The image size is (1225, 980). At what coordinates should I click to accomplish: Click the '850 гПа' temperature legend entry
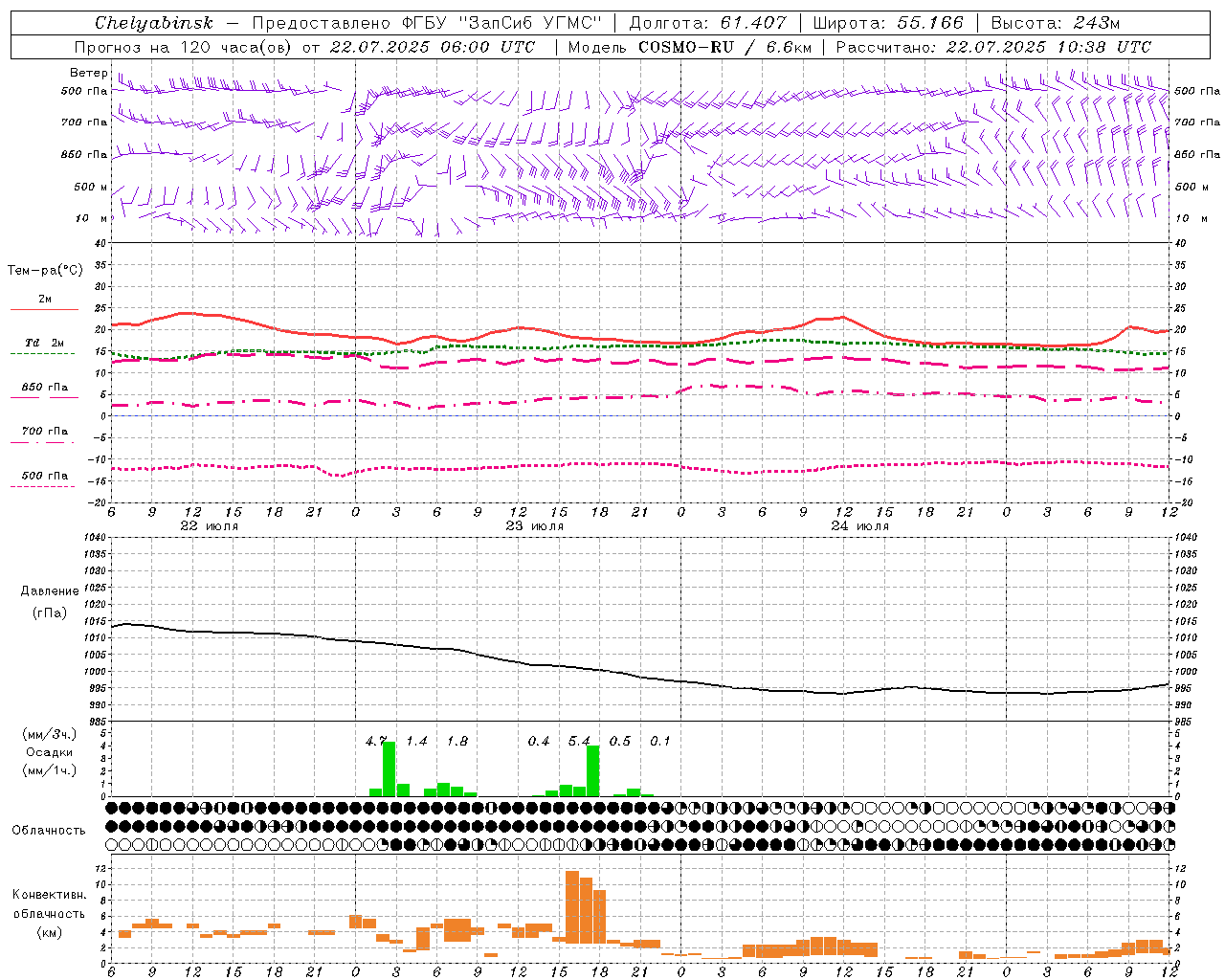(44, 388)
